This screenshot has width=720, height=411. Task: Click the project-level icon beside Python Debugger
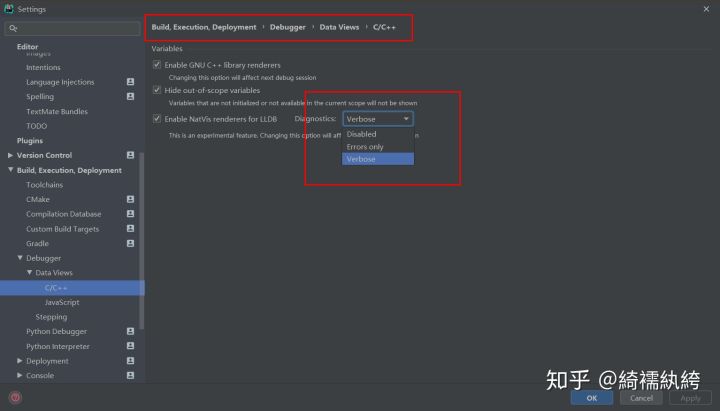coord(130,331)
